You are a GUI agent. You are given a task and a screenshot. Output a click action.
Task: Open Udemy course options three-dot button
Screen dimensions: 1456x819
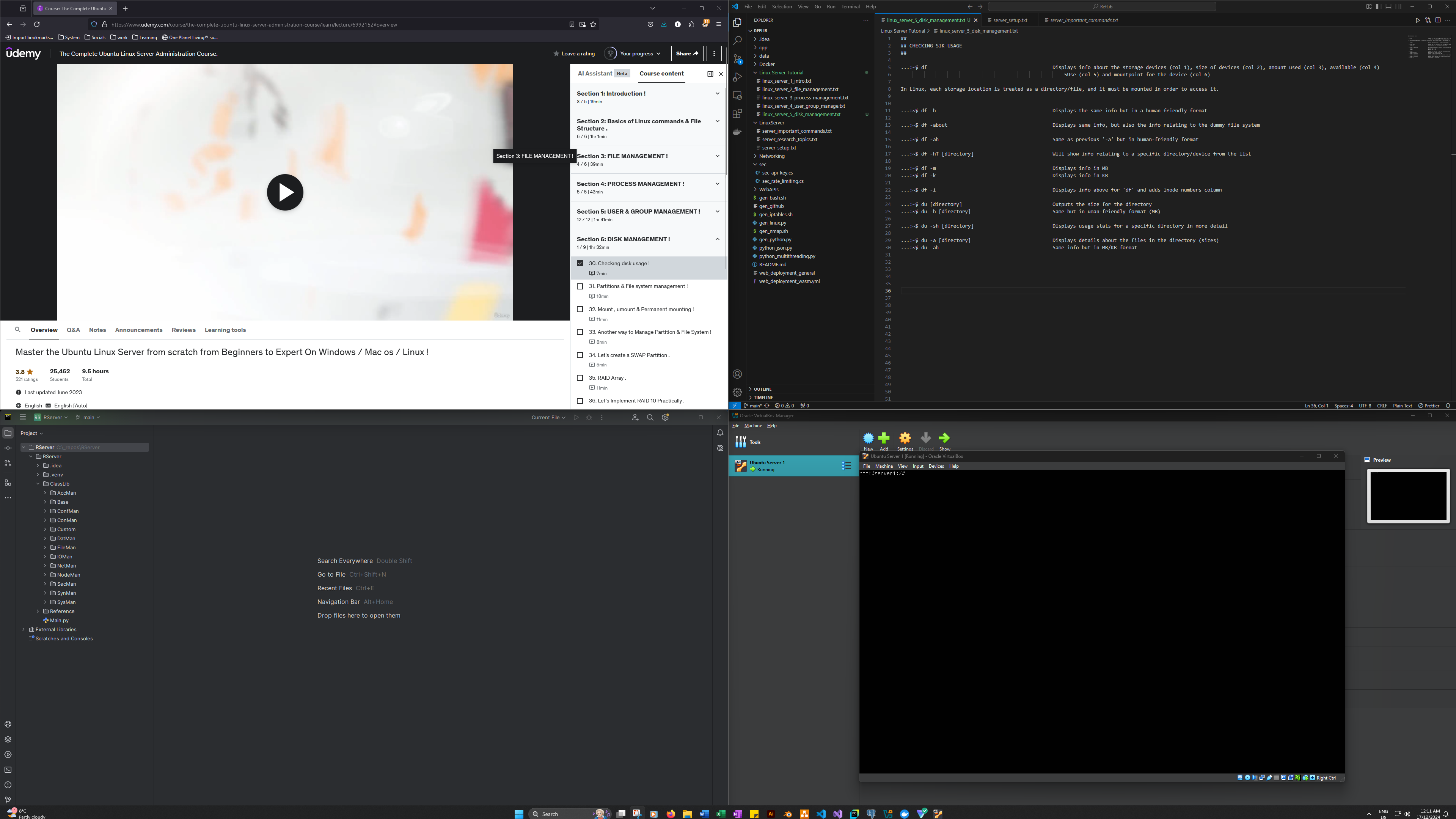click(715, 54)
